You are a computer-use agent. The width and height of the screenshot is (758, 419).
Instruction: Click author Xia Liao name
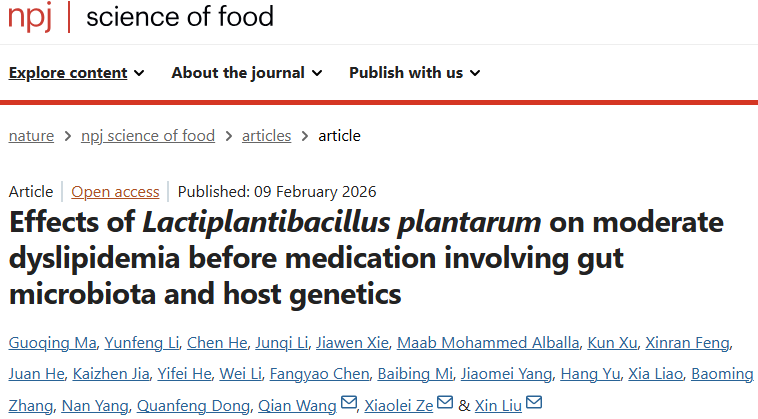(653, 374)
